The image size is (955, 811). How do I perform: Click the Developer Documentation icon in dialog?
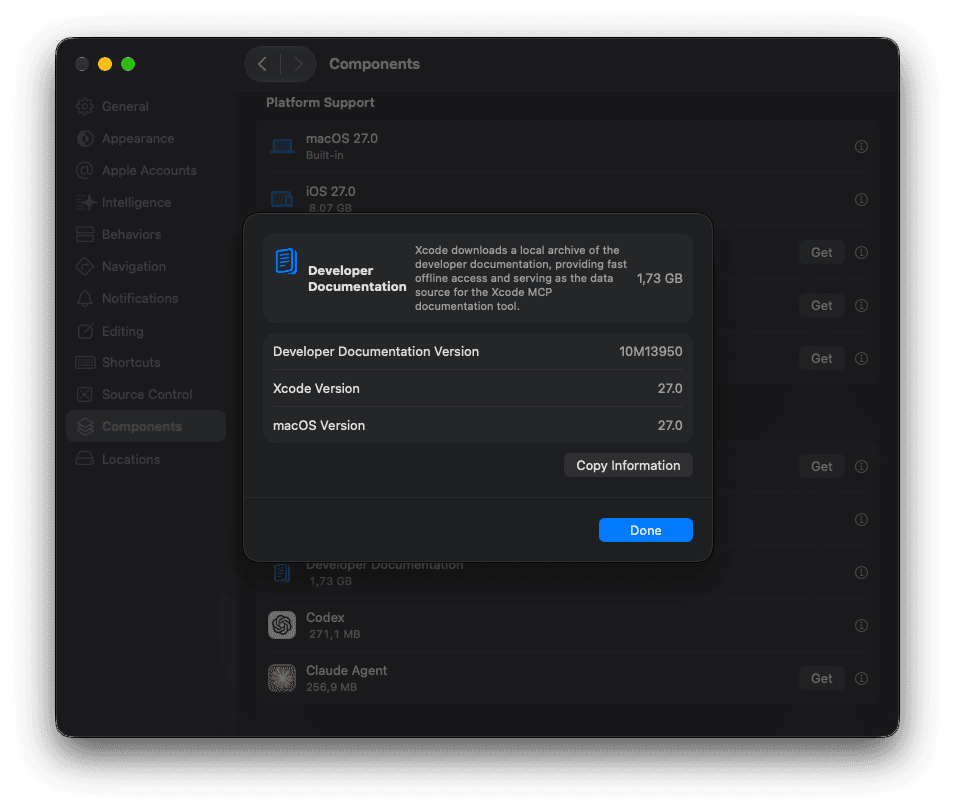tap(286, 261)
